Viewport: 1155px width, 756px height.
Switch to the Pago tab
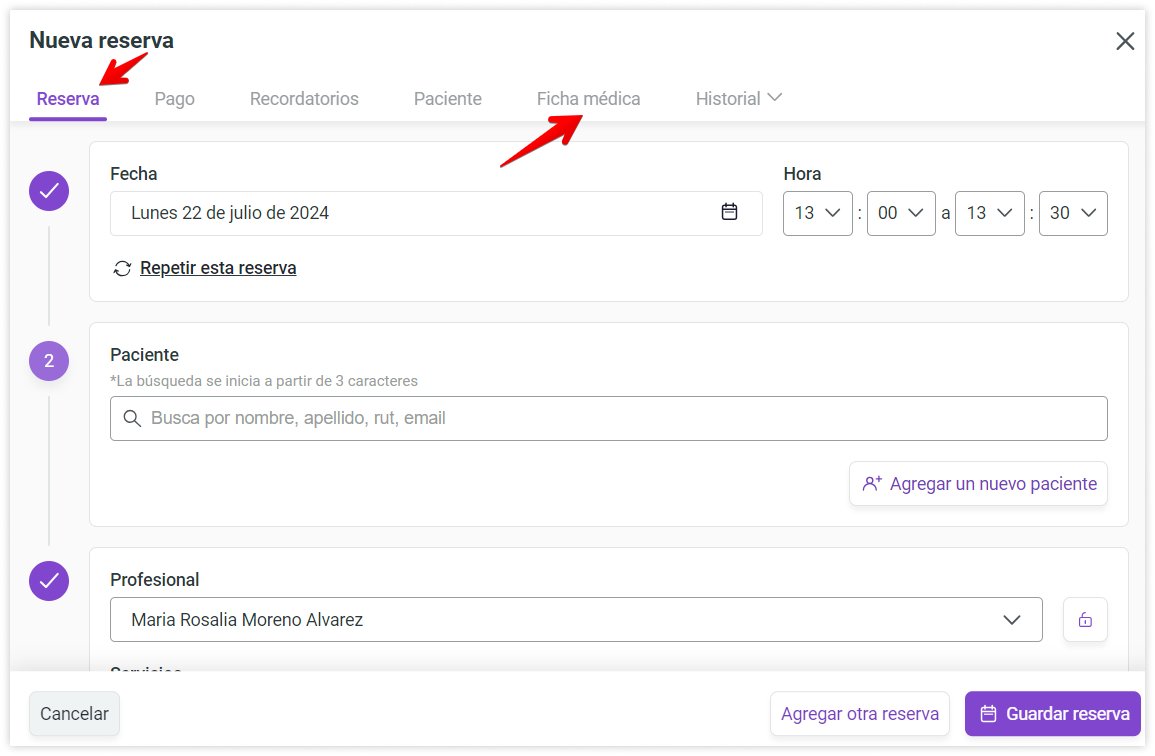coord(175,99)
